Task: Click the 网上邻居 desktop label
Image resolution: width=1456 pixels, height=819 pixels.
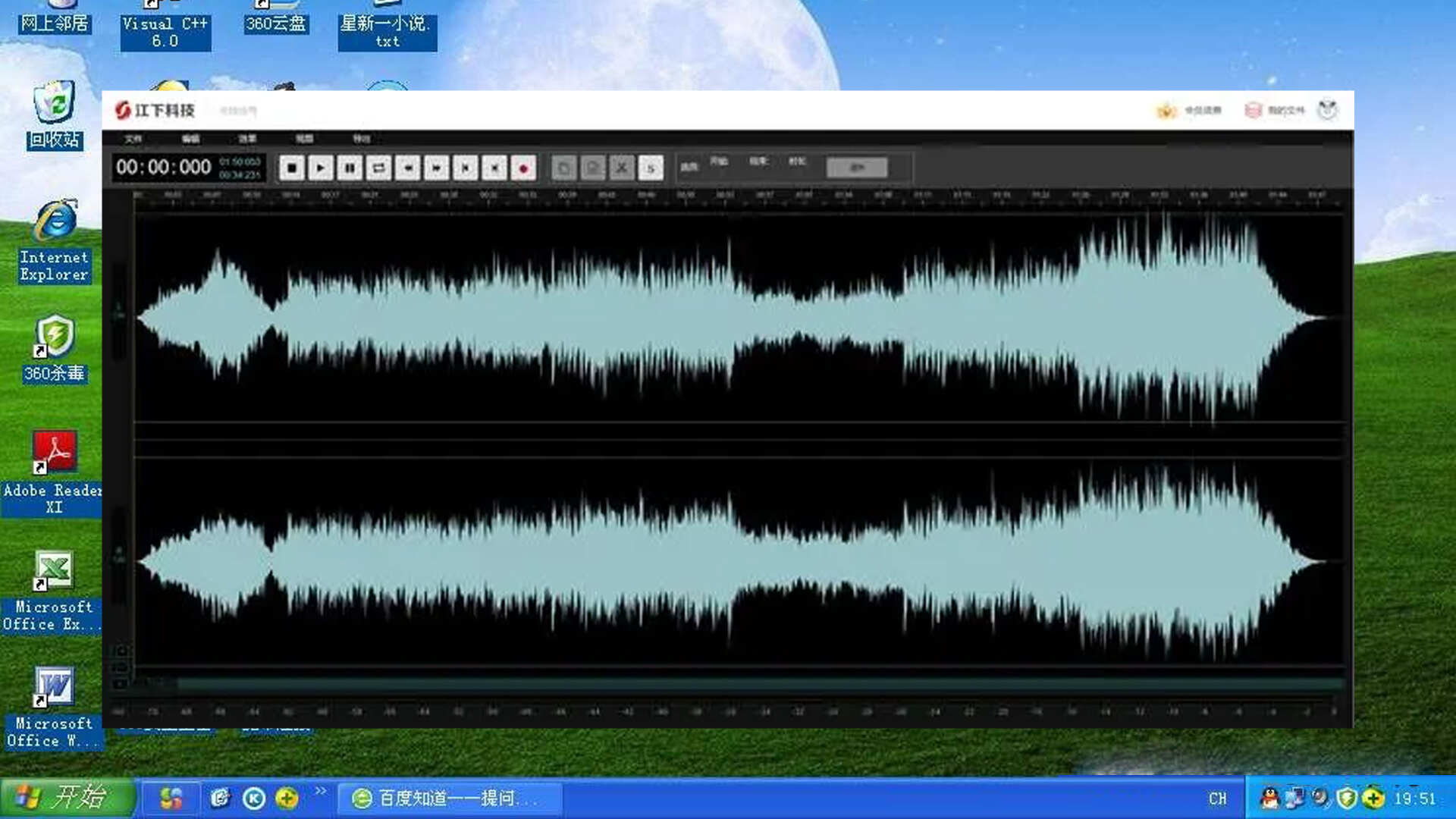Action: pos(54,24)
